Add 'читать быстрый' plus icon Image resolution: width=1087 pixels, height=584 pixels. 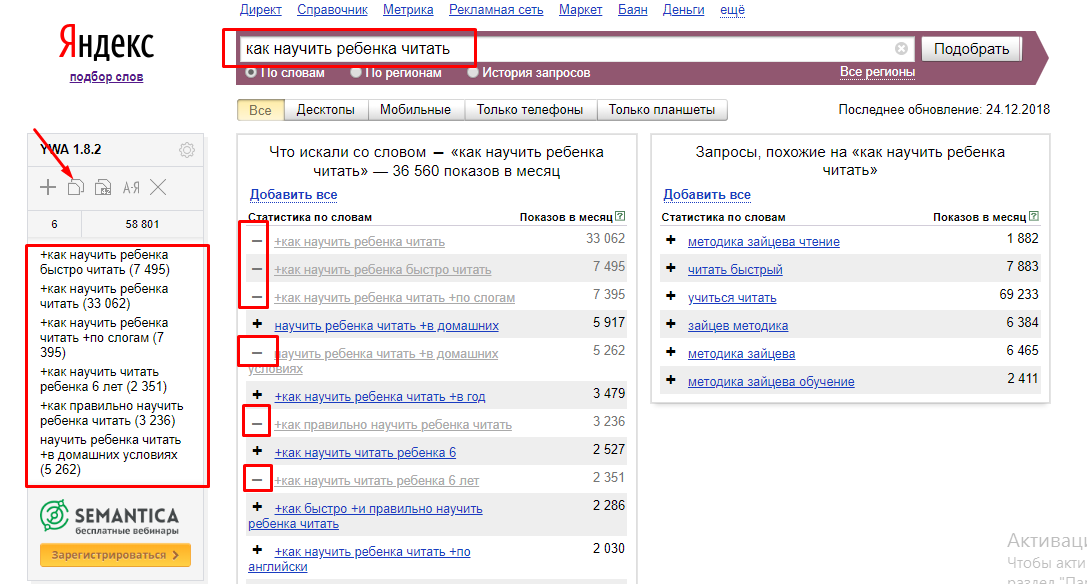(670, 268)
